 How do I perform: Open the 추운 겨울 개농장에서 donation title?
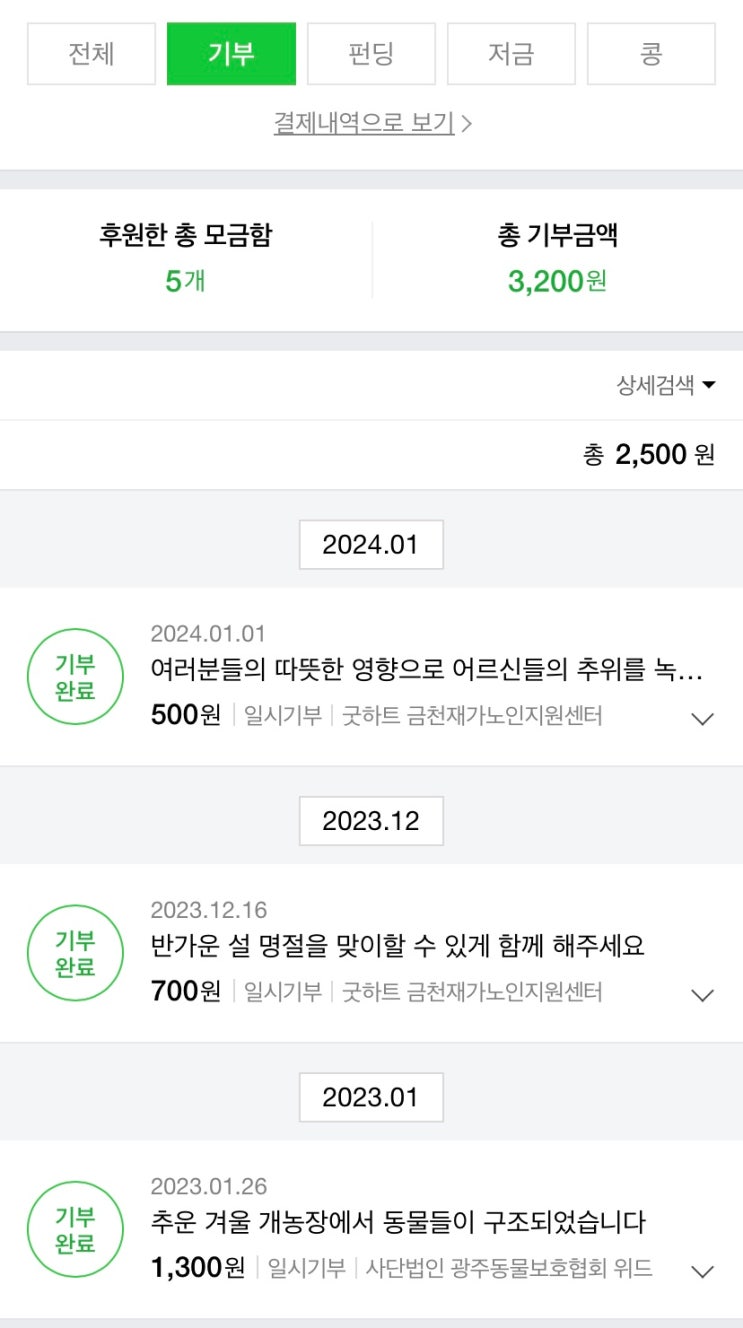pos(397,1222)
